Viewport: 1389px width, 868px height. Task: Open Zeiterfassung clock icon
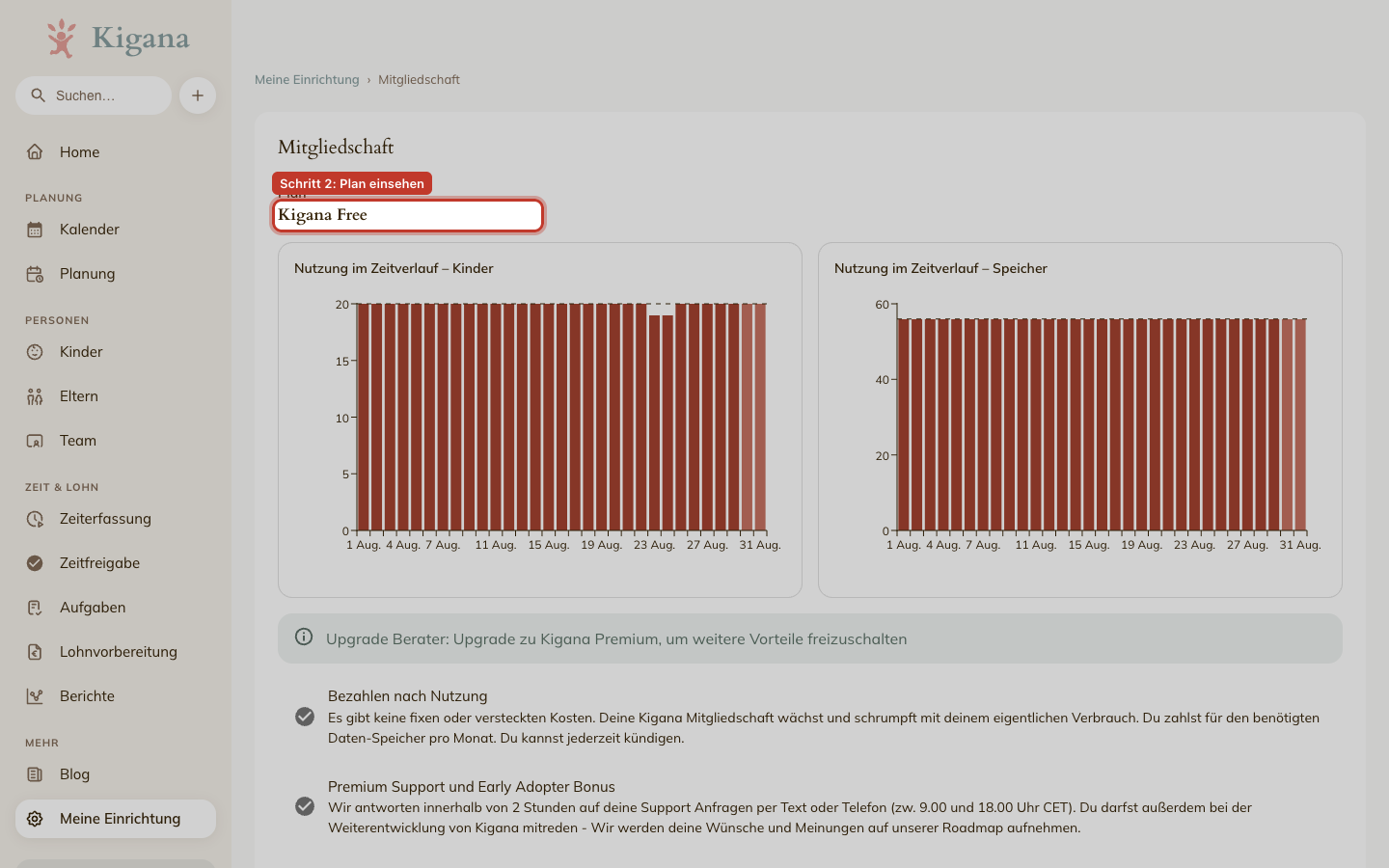point(35,519)
